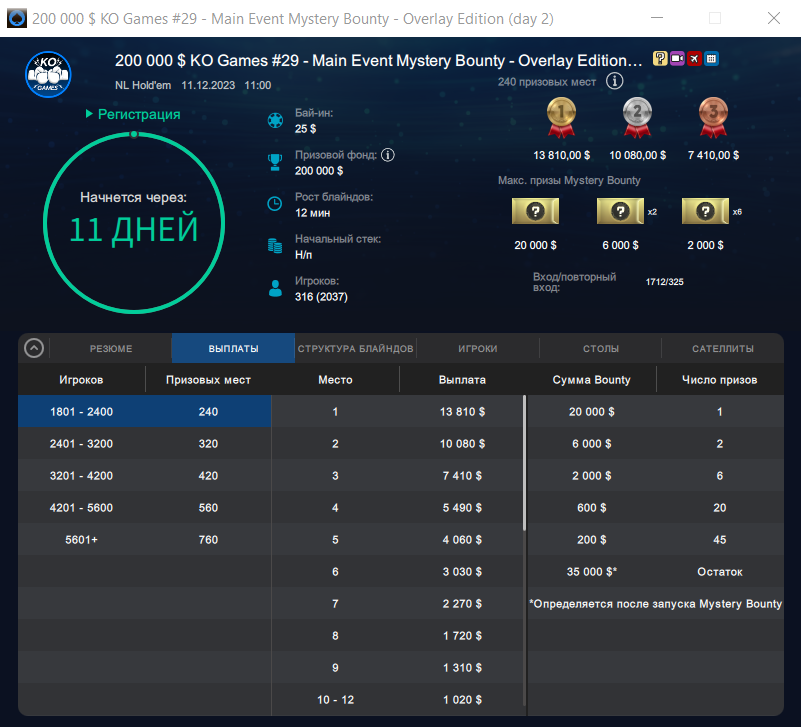Click the 200 $ bounty amount
Screen dimensions: 801x727
click(592, 540)
